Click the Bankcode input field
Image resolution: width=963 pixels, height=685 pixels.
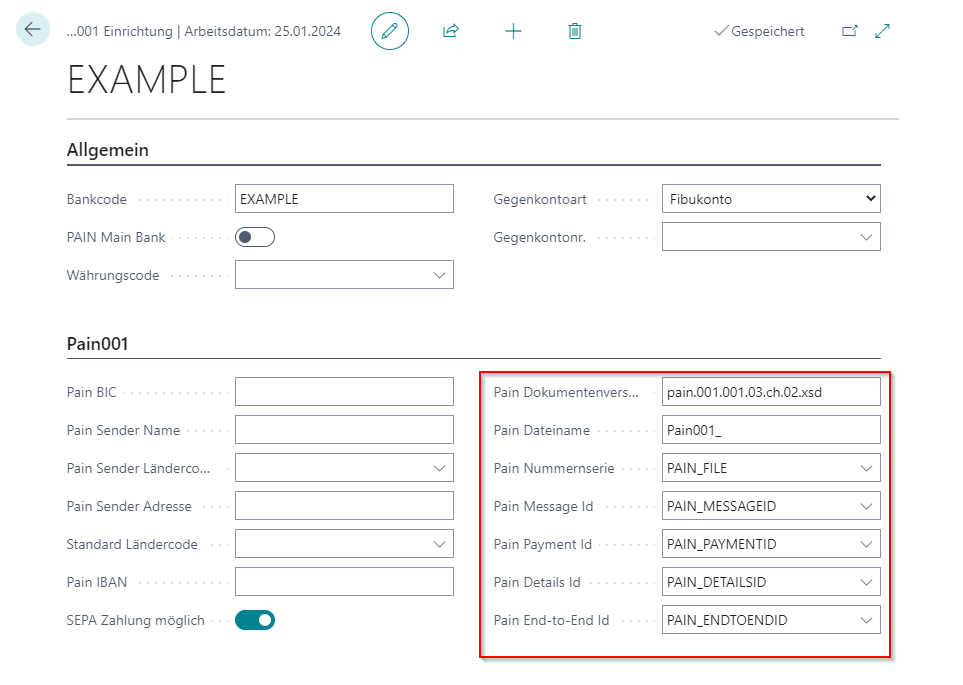343,199
